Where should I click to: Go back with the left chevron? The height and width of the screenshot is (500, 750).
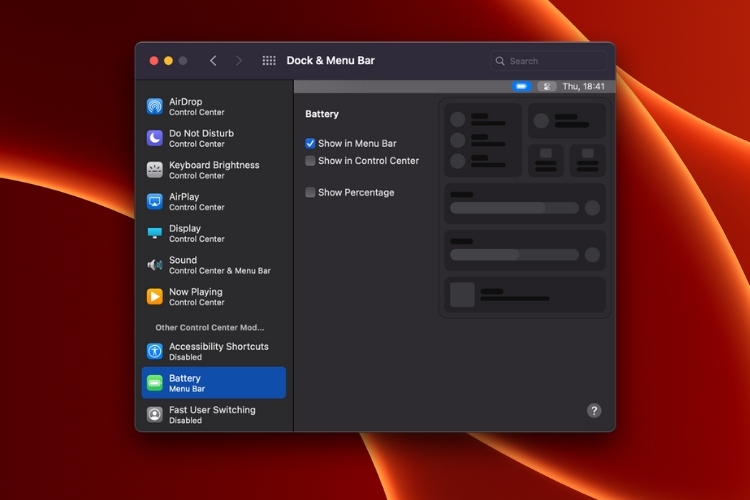pyautogui.click(x=213, y=61)
